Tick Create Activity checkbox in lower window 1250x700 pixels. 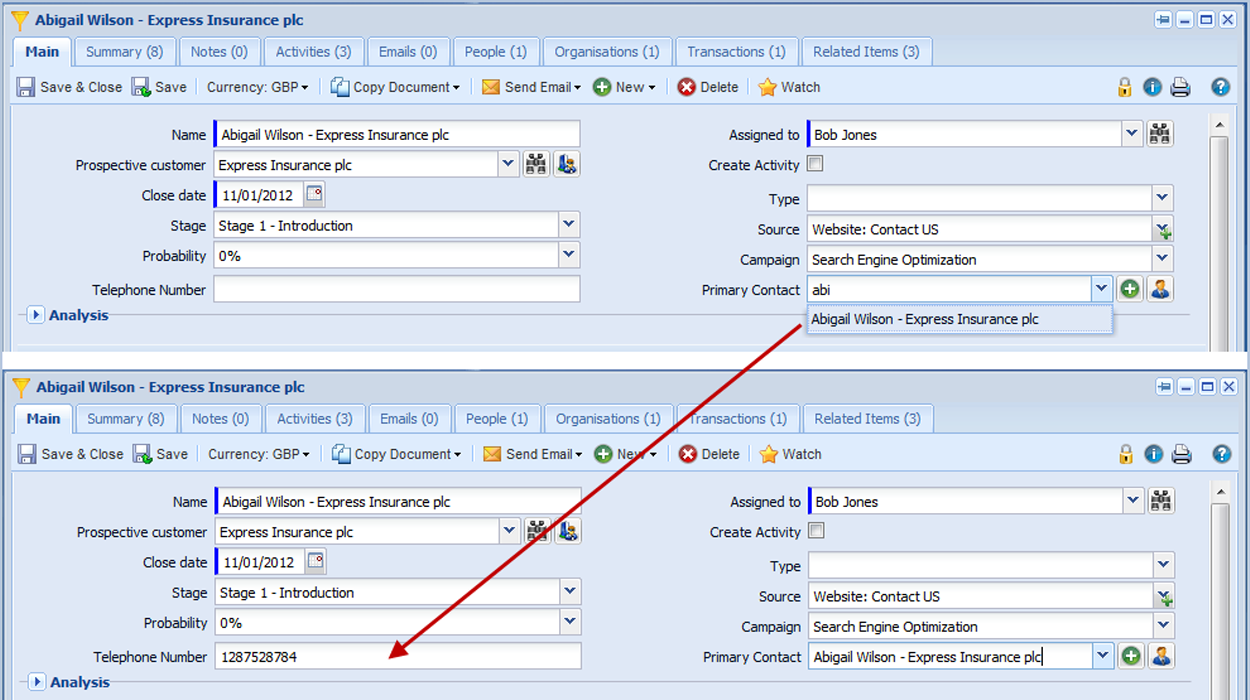coord(816,531)
